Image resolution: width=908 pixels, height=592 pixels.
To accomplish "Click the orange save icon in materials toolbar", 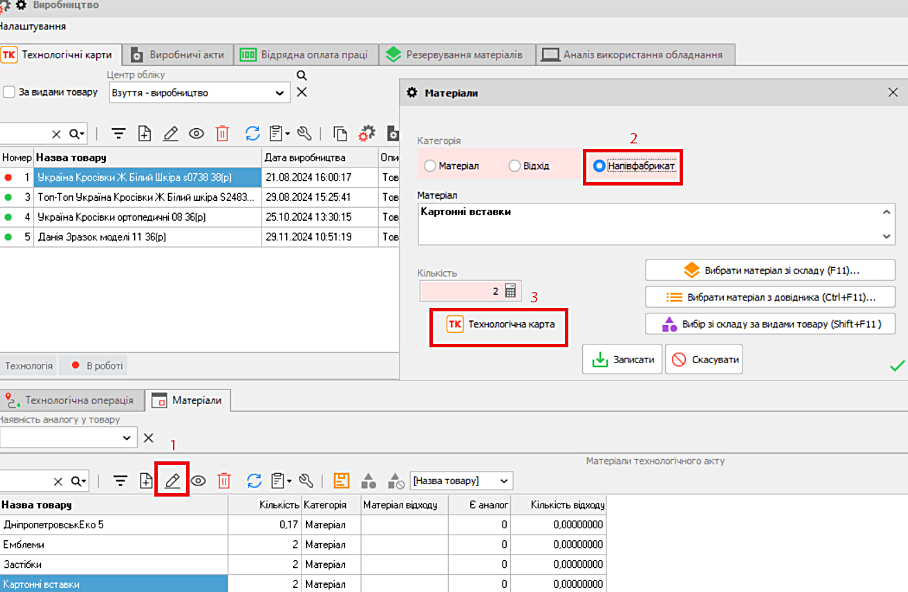I will pos(342,480).
